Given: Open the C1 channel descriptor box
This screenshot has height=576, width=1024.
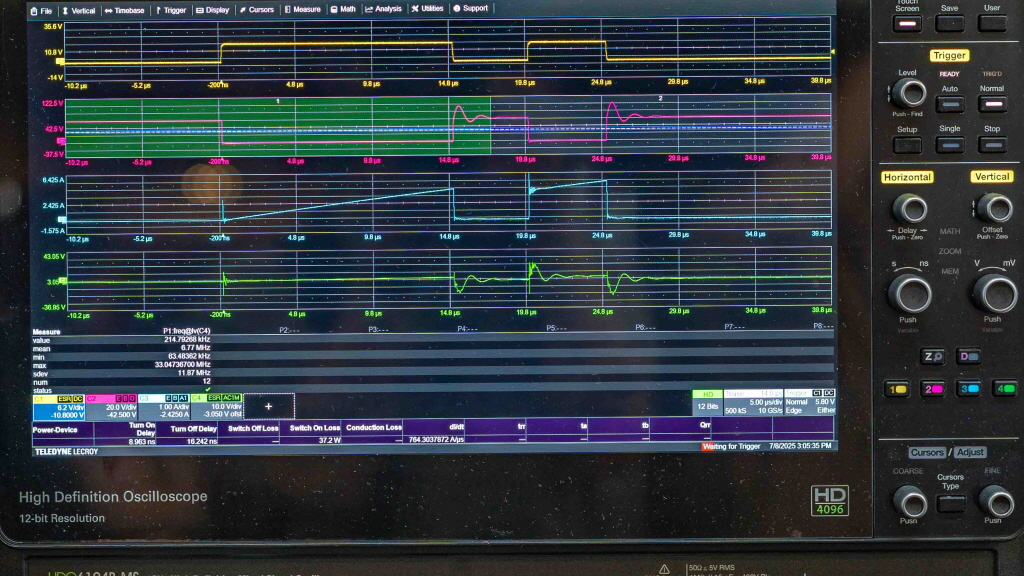Looking at the screenshot, I should 58,406.
